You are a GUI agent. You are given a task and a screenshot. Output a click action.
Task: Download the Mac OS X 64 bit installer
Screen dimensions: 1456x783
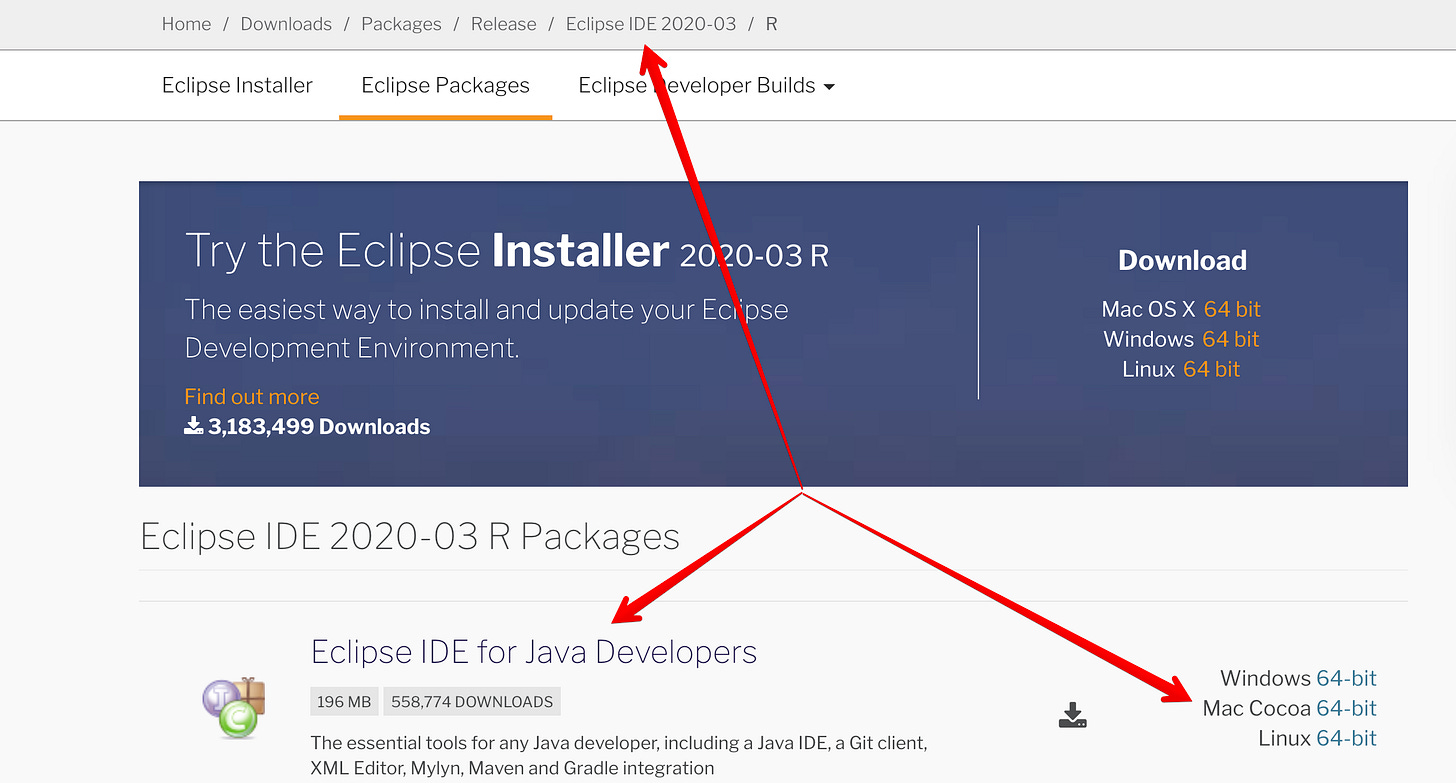coord(1232,309)
